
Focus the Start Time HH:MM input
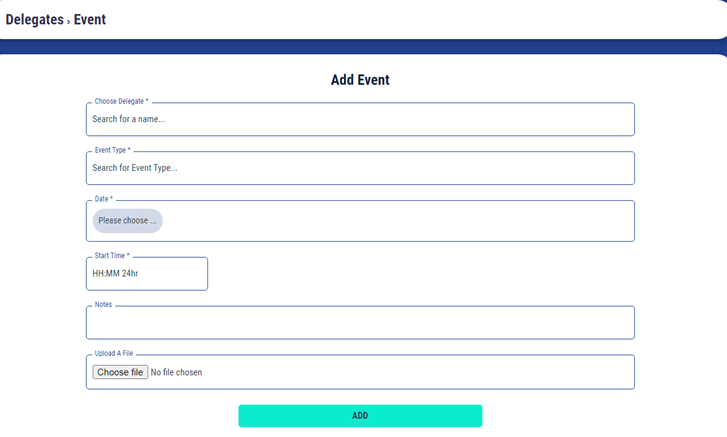146,273
